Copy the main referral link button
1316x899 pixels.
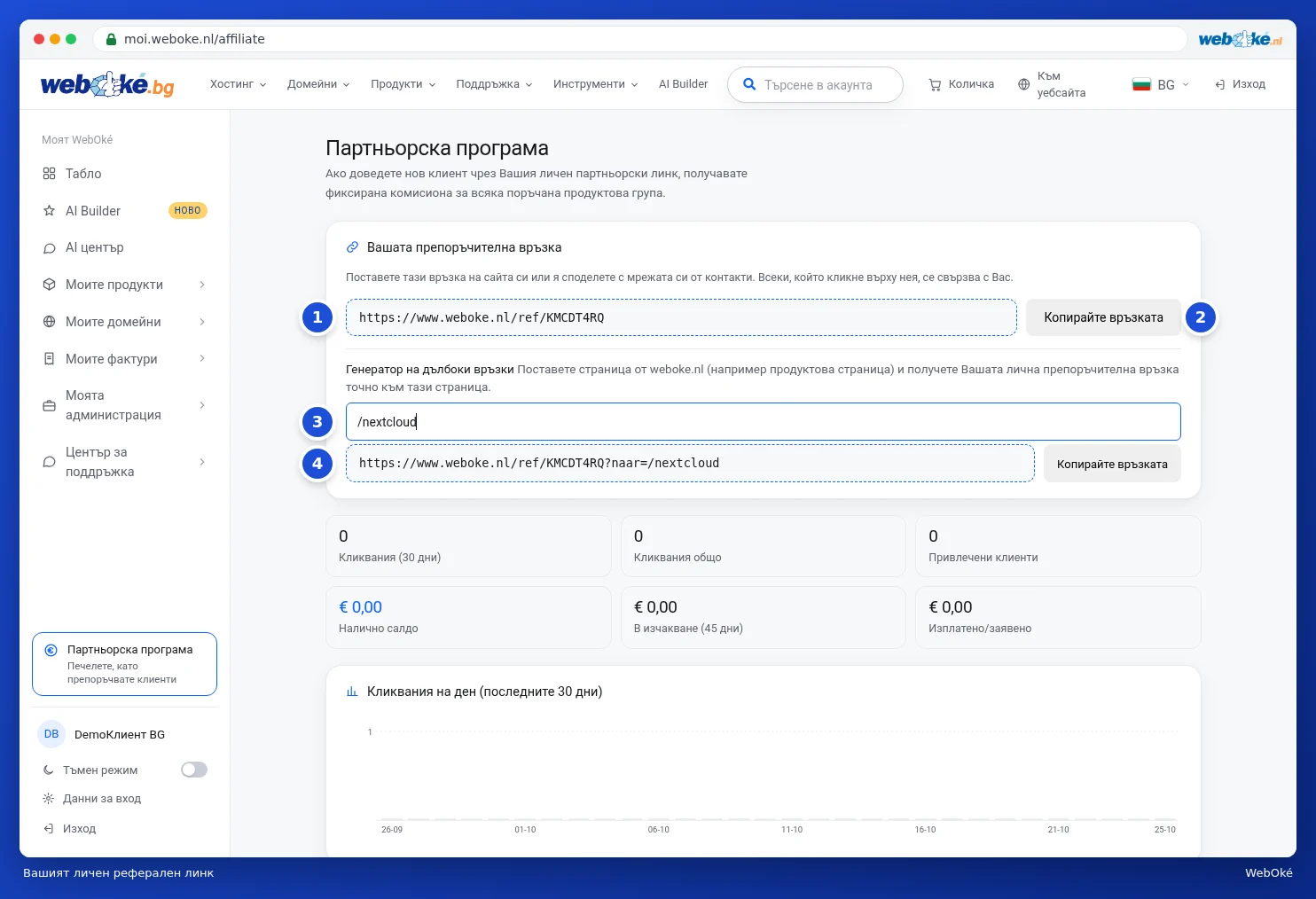pos(1103,317)
